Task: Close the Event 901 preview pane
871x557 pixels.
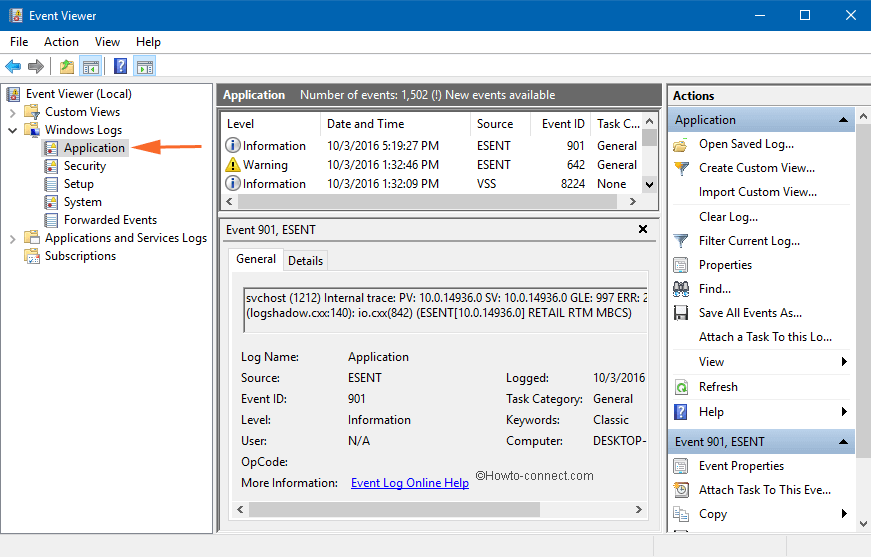Action: point(643,229)
